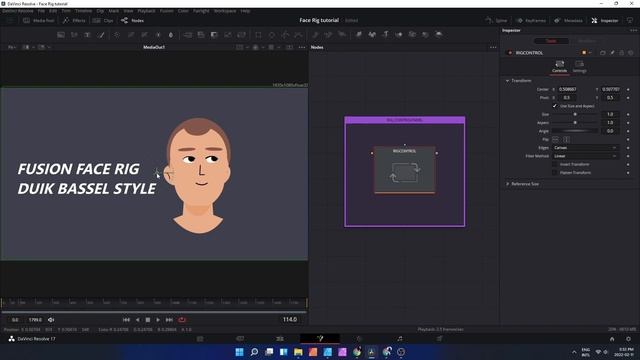The image size is (640, 360).
Task: Add a Background node from toolbar
Action: [x=61, y=35]
